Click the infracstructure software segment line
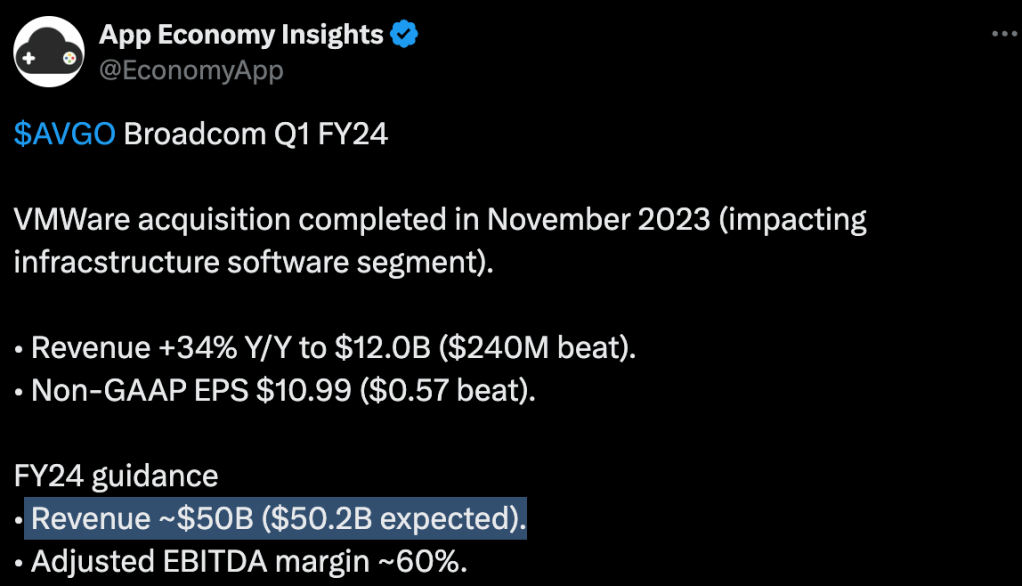Viewport: 1022px width, 586px height. (x=255, y=263)
